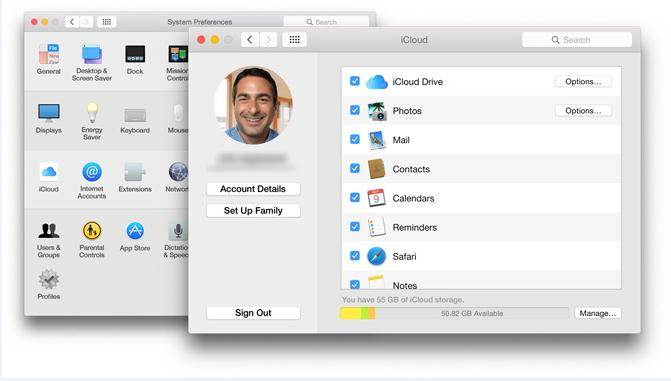Viewport: 671px width, 381px height.
Task: Toggle the Contacts checkbox
Action: 355,168
